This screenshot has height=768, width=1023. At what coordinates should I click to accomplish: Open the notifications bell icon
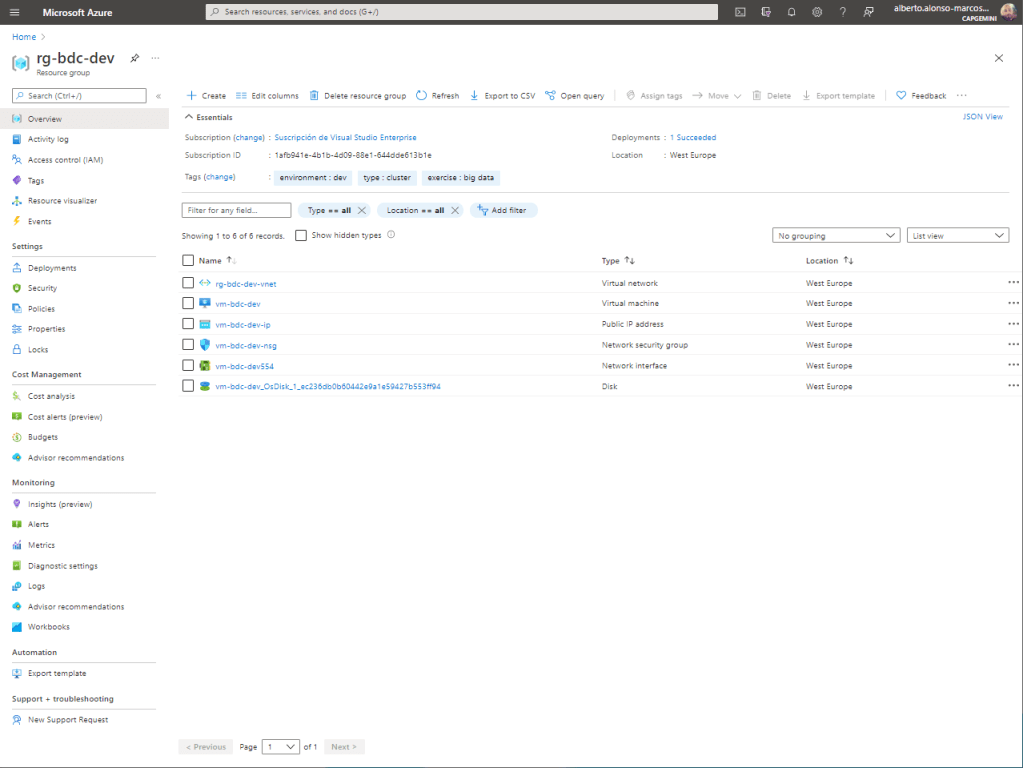point(791,12)
